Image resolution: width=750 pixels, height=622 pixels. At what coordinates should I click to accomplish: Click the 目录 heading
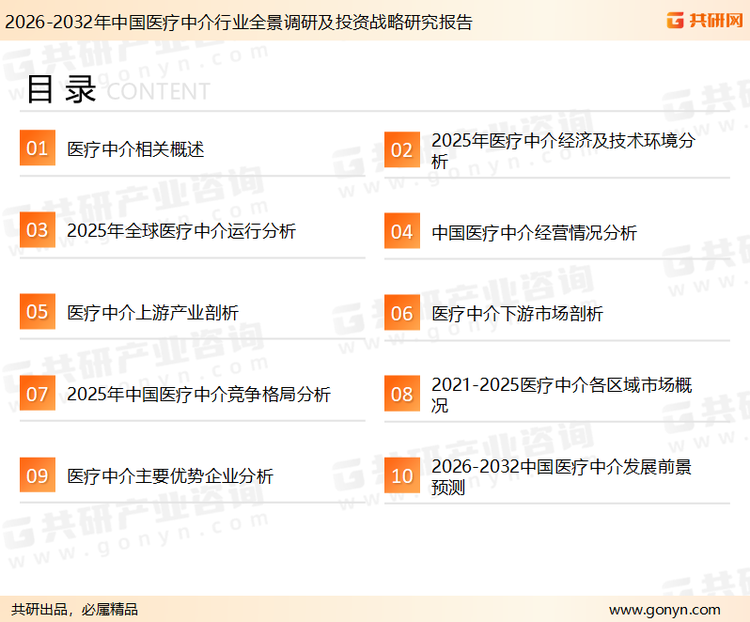(61, 89)
